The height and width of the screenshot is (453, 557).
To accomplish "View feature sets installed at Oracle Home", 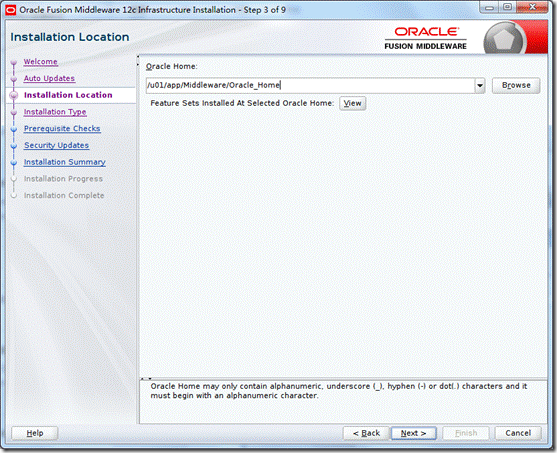I will click(352, 103).
